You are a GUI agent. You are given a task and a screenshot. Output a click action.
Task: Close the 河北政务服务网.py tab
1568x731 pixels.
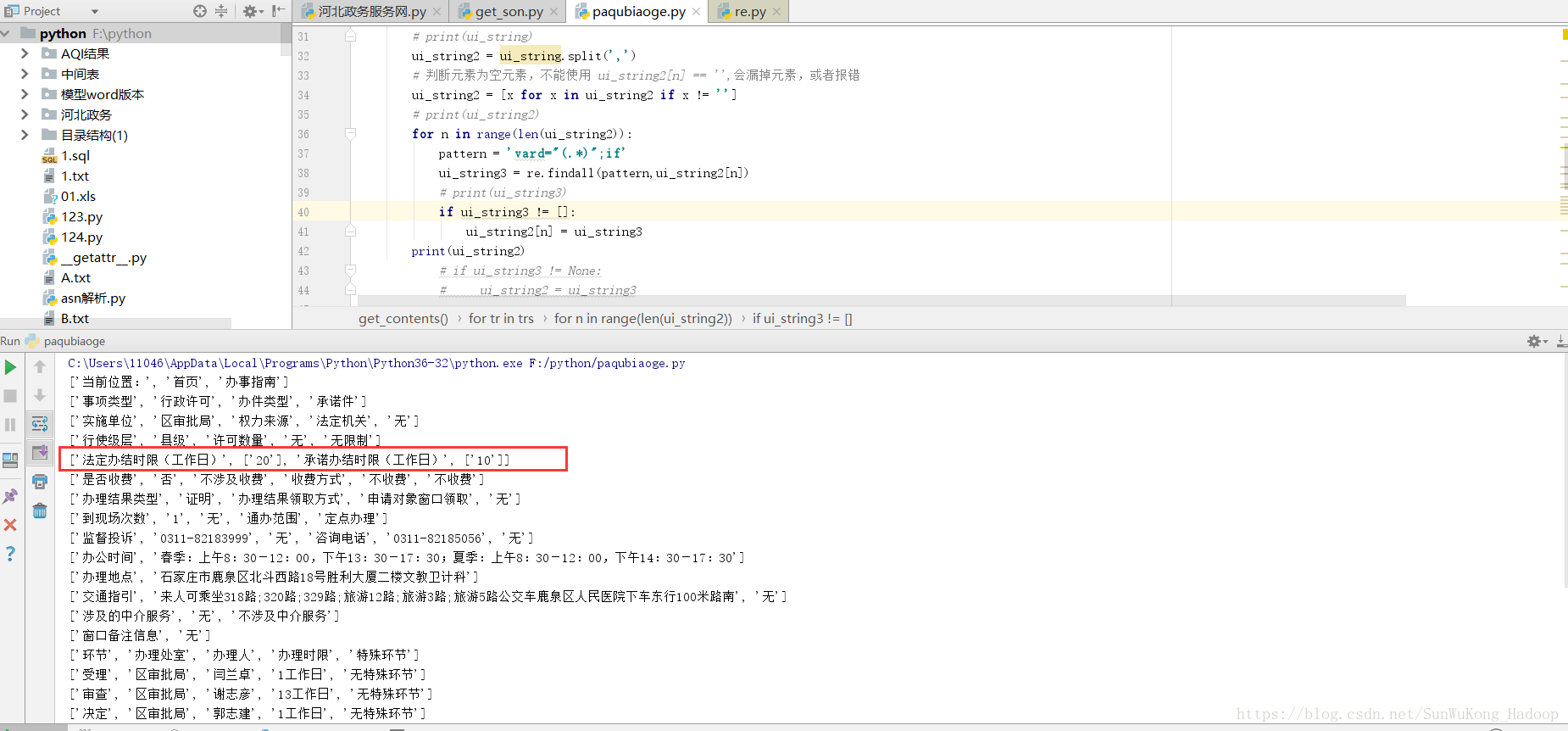point(437,12)
